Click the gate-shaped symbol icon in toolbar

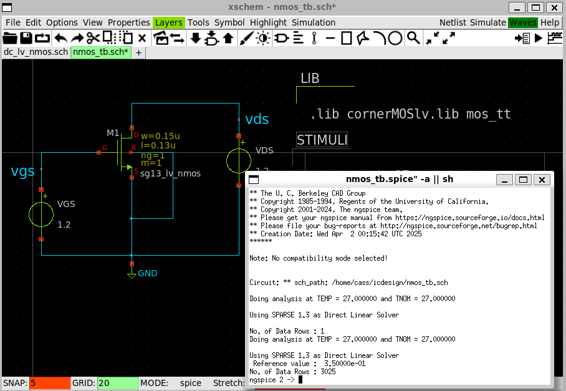point(281,38)
